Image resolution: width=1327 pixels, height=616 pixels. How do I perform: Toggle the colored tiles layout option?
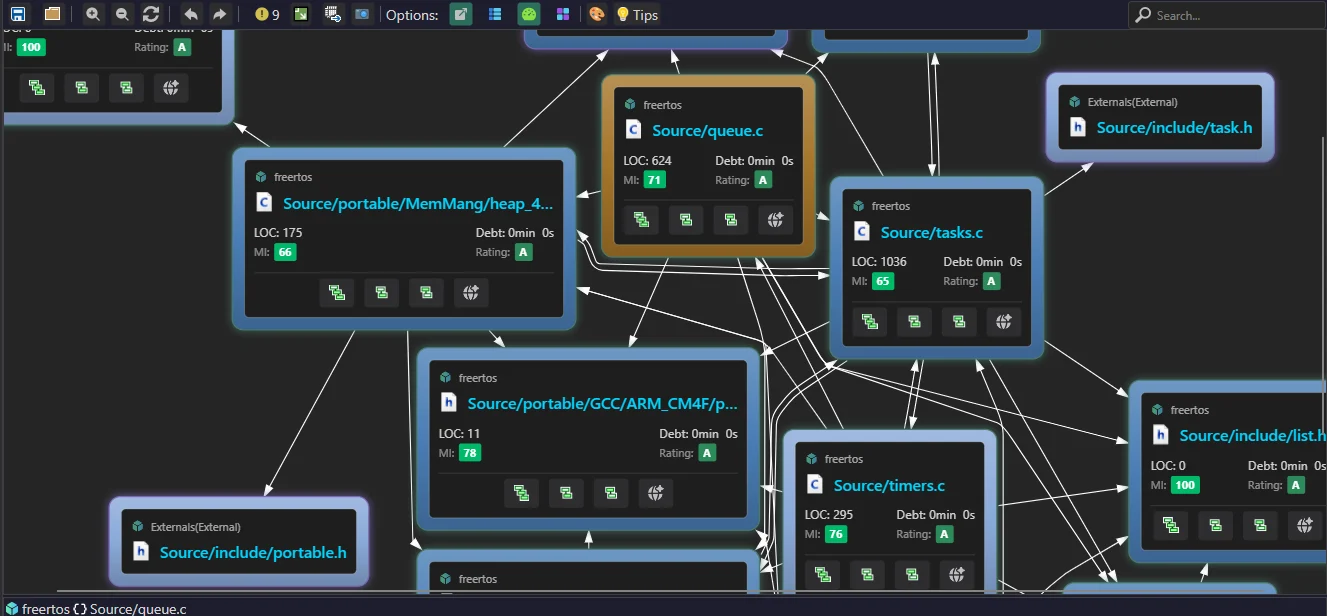coord(563,15)
